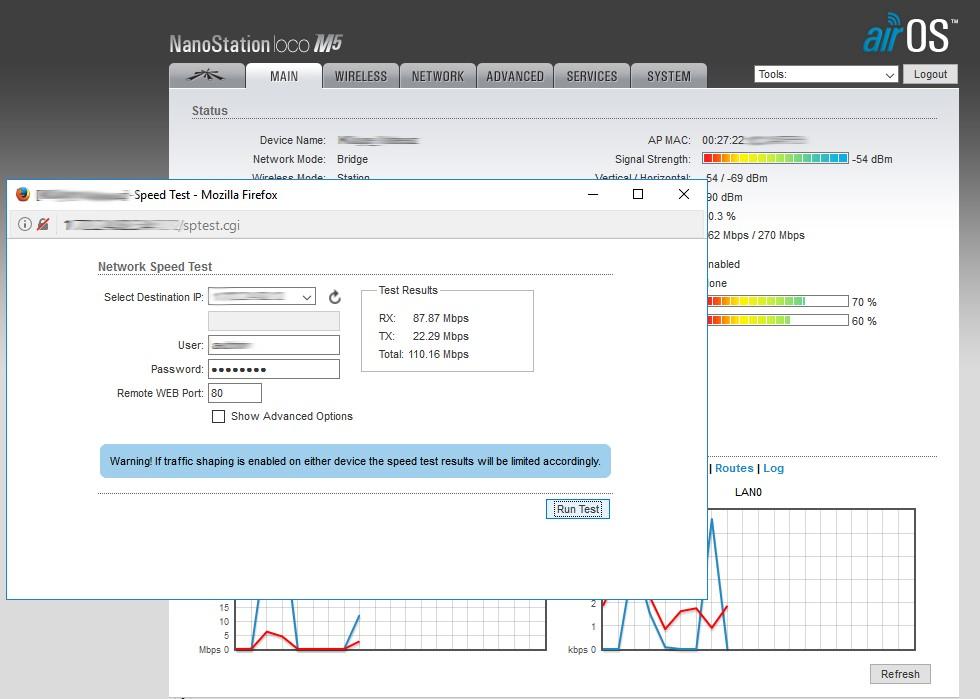Click the Mbps throughput graph on left
The image size is (980, 699).
(390, 625)
